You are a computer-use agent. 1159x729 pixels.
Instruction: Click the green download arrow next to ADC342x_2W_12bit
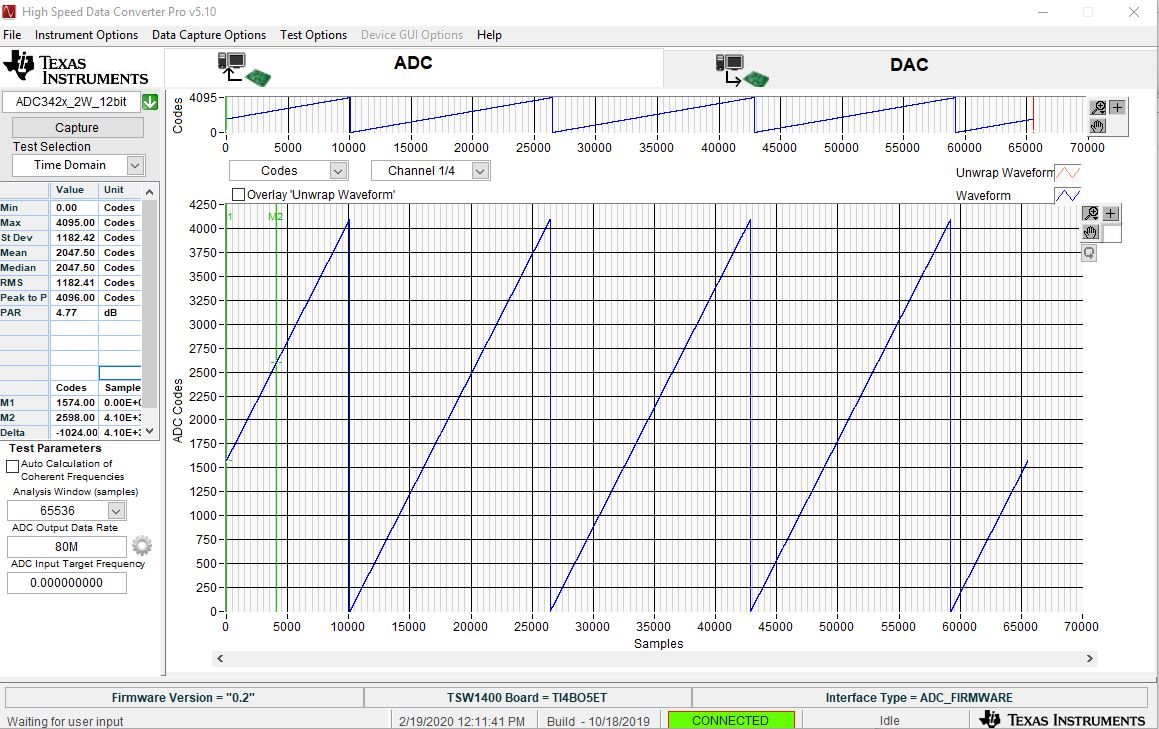pyautogui.click(x=150, y=102)
